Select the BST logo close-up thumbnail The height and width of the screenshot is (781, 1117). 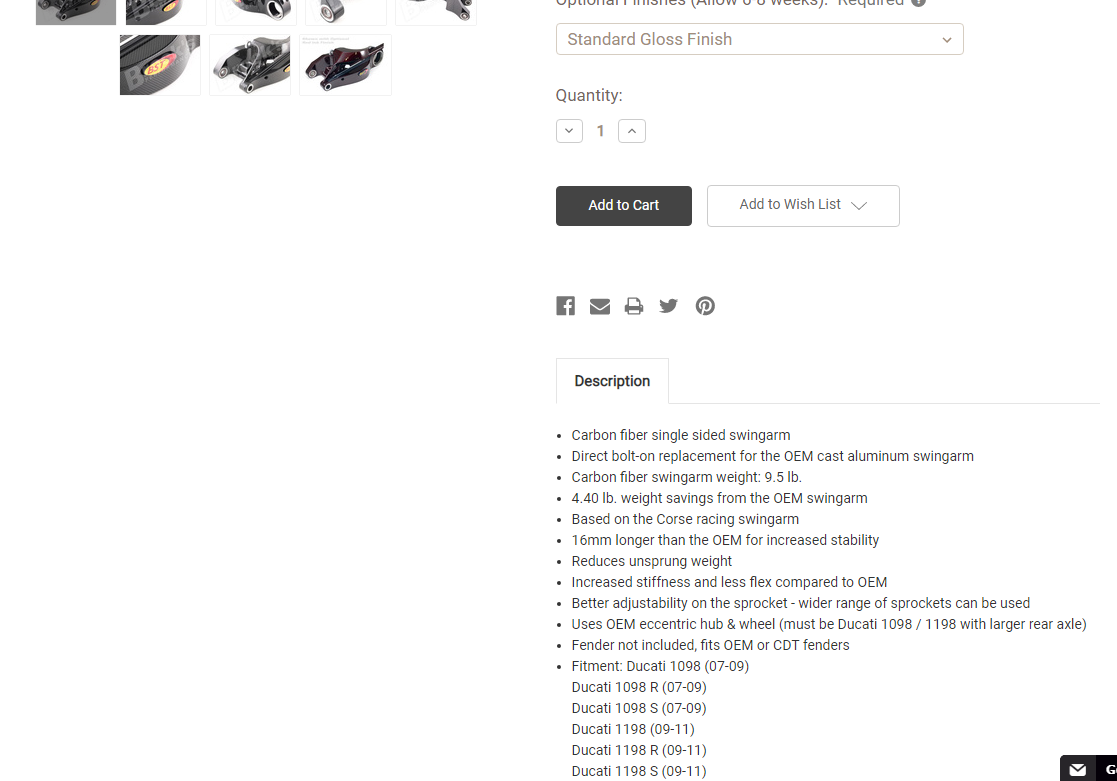[x=160, y=65]
